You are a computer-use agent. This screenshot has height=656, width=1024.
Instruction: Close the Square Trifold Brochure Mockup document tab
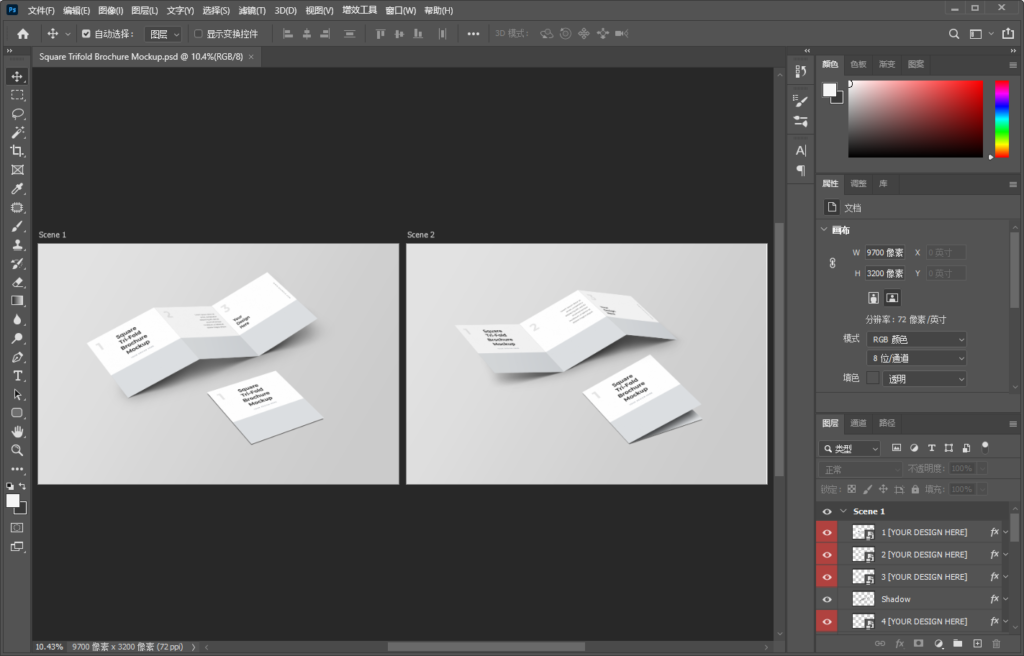(251, 57)
